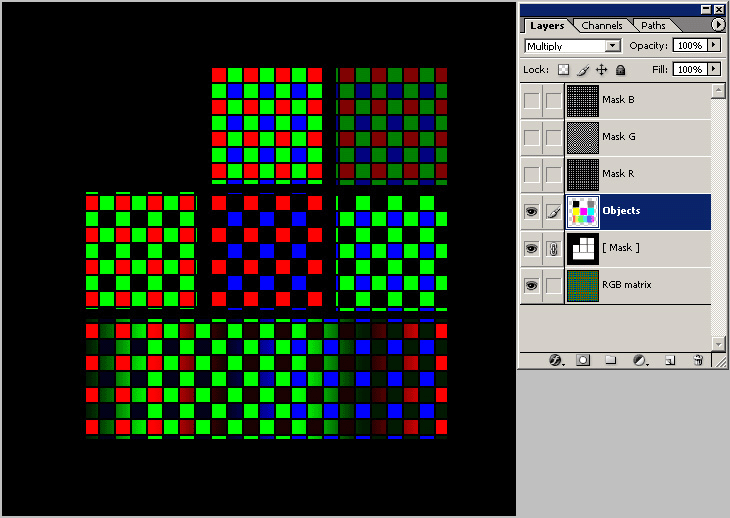The image size is (730, 518).
Task: Toggle link box for Mask R layer
Action: pos(554,175)
